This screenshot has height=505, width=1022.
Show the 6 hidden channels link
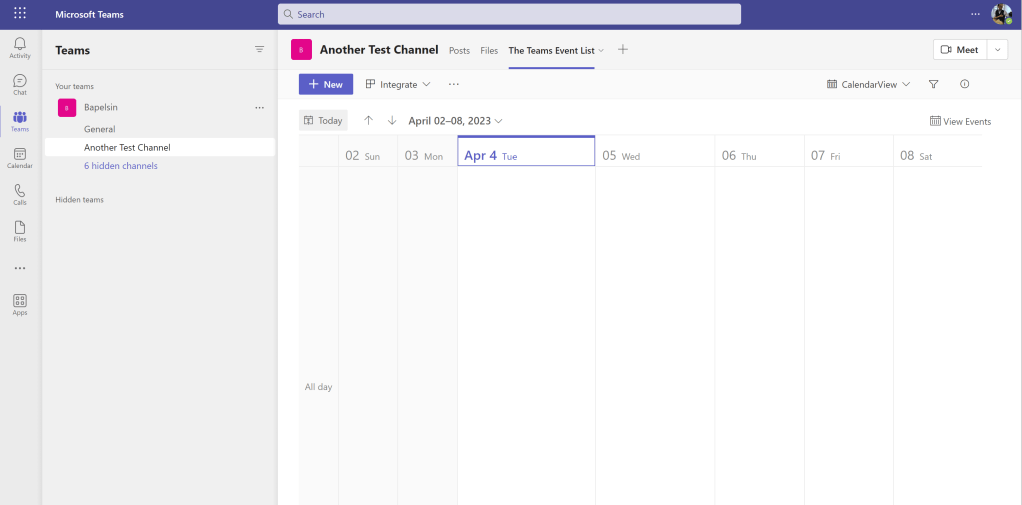120,166
